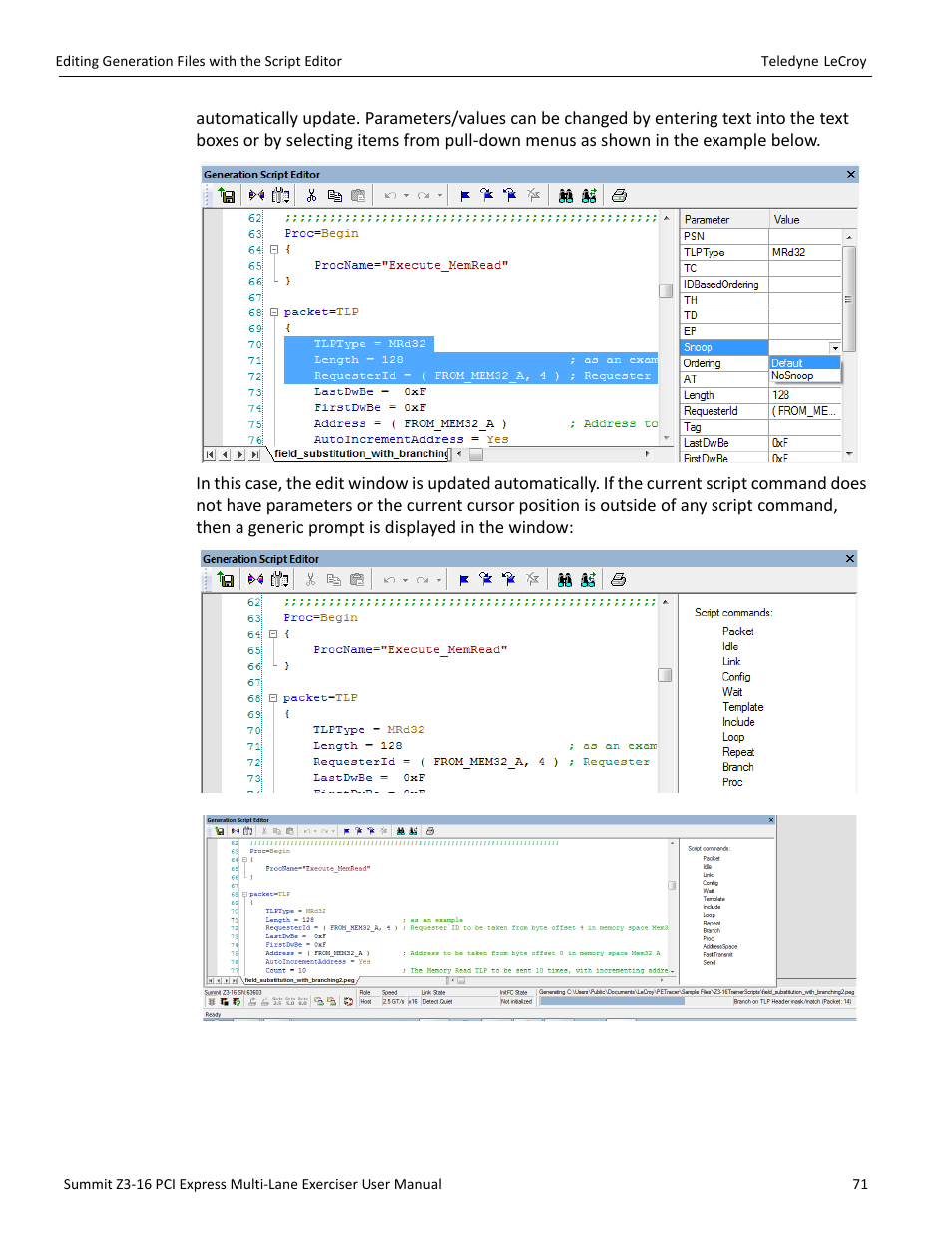Collapse packet=TLP block in Parameter panel editor
The image size is (952, 1233).
(x=273, y=312)
